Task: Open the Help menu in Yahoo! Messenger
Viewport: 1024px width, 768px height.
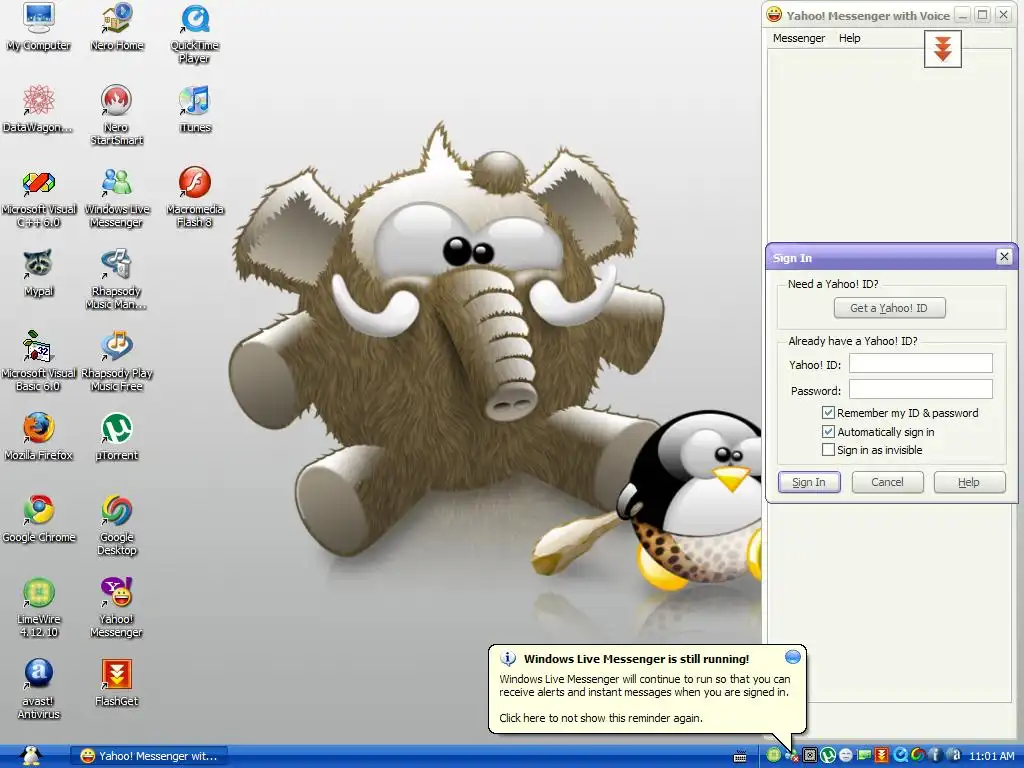Action: click(850, 38)
